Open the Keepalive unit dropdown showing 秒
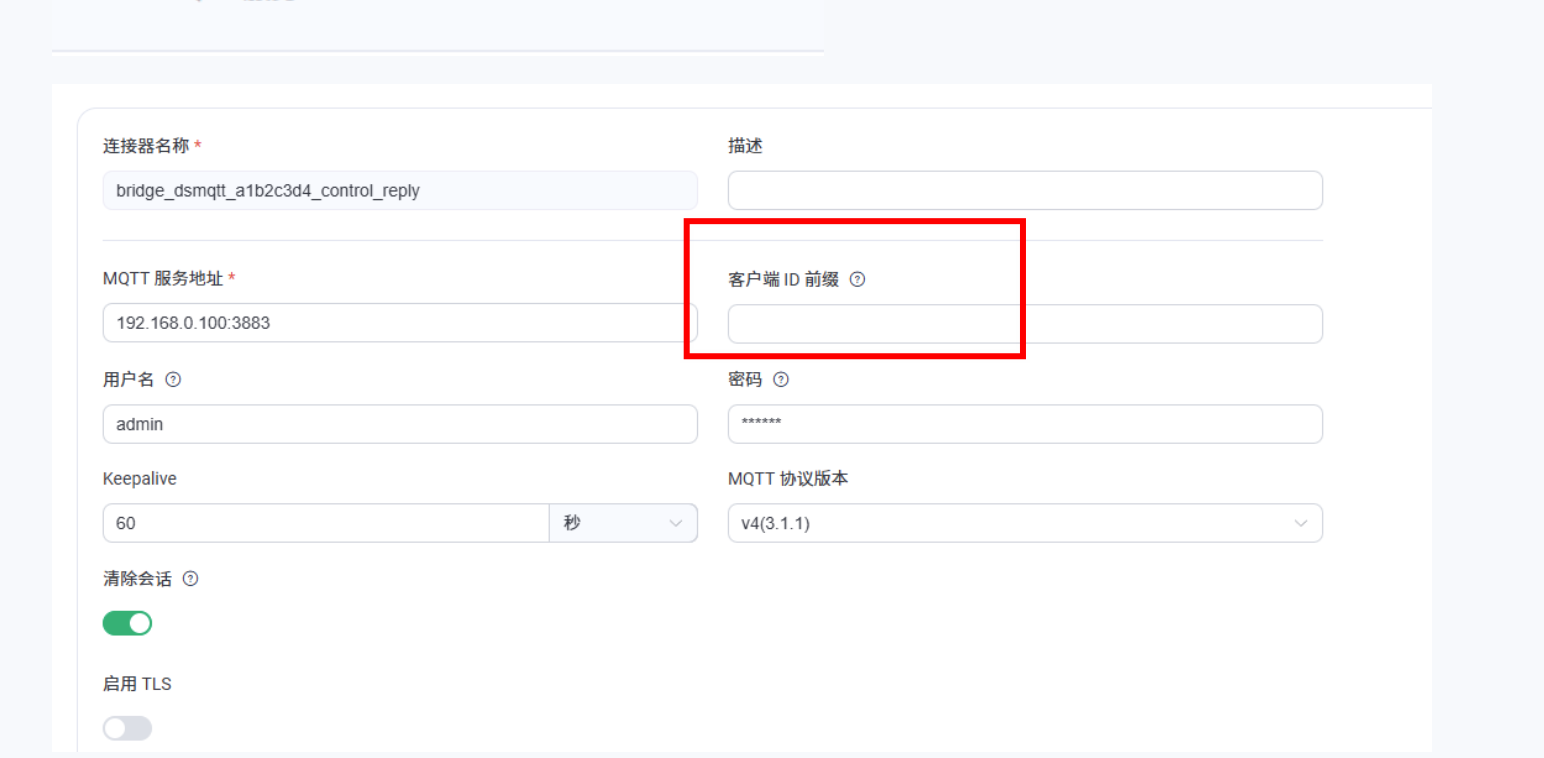 click(x=623, y=523)
